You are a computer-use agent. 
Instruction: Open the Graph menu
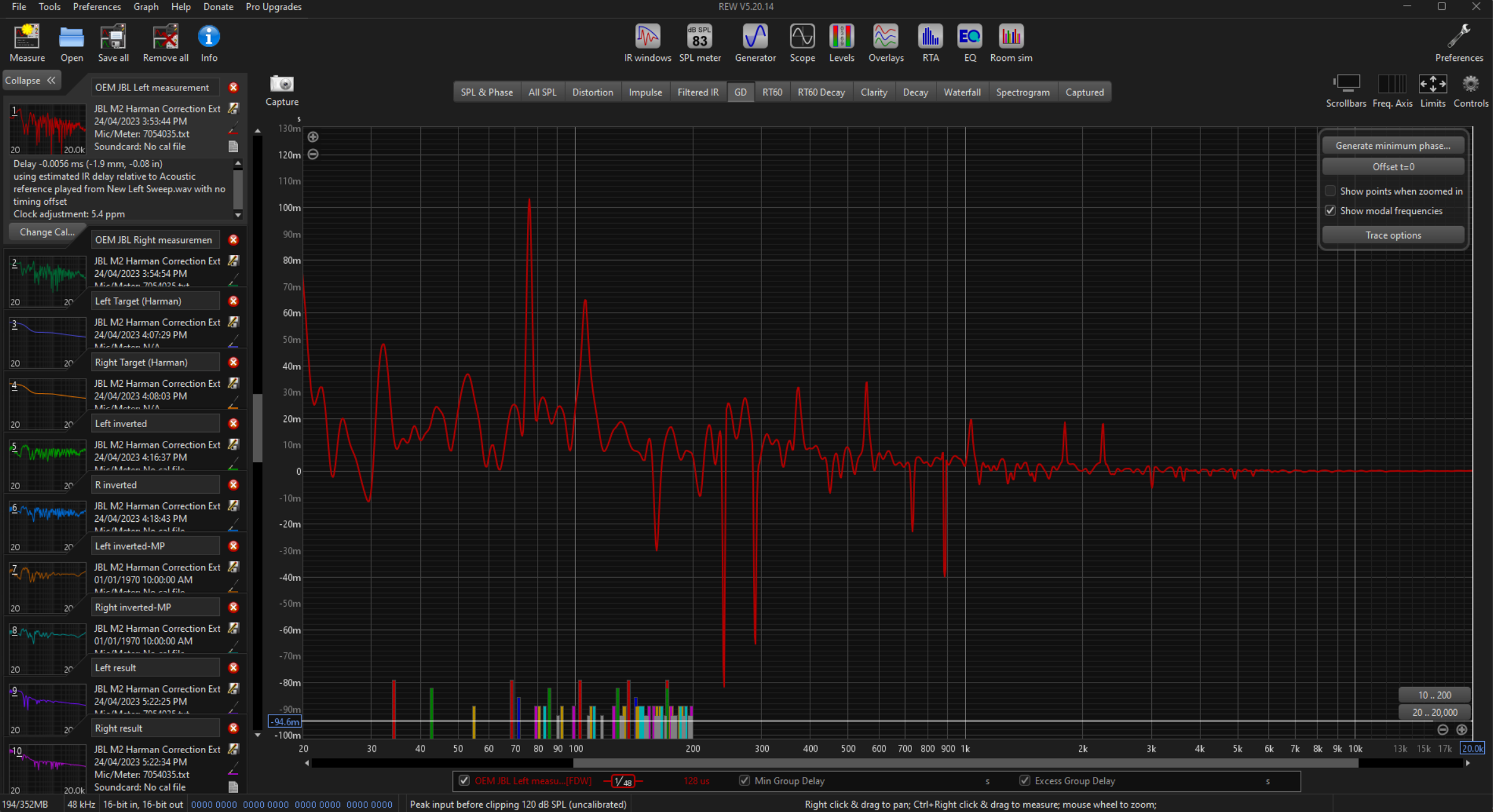(146, 7)
